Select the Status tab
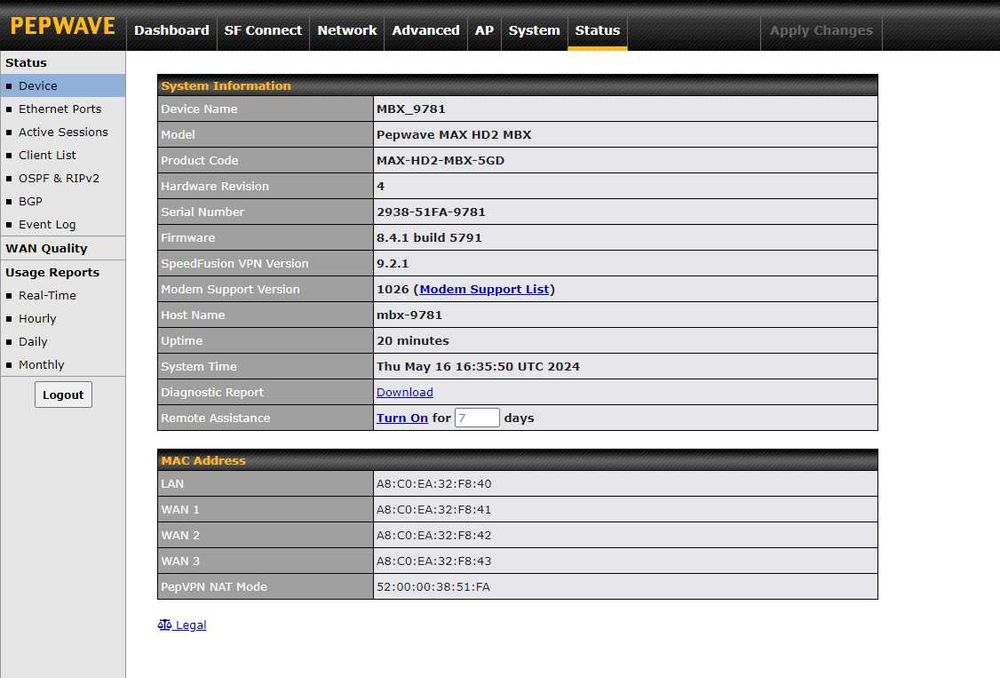 point(598,31)
